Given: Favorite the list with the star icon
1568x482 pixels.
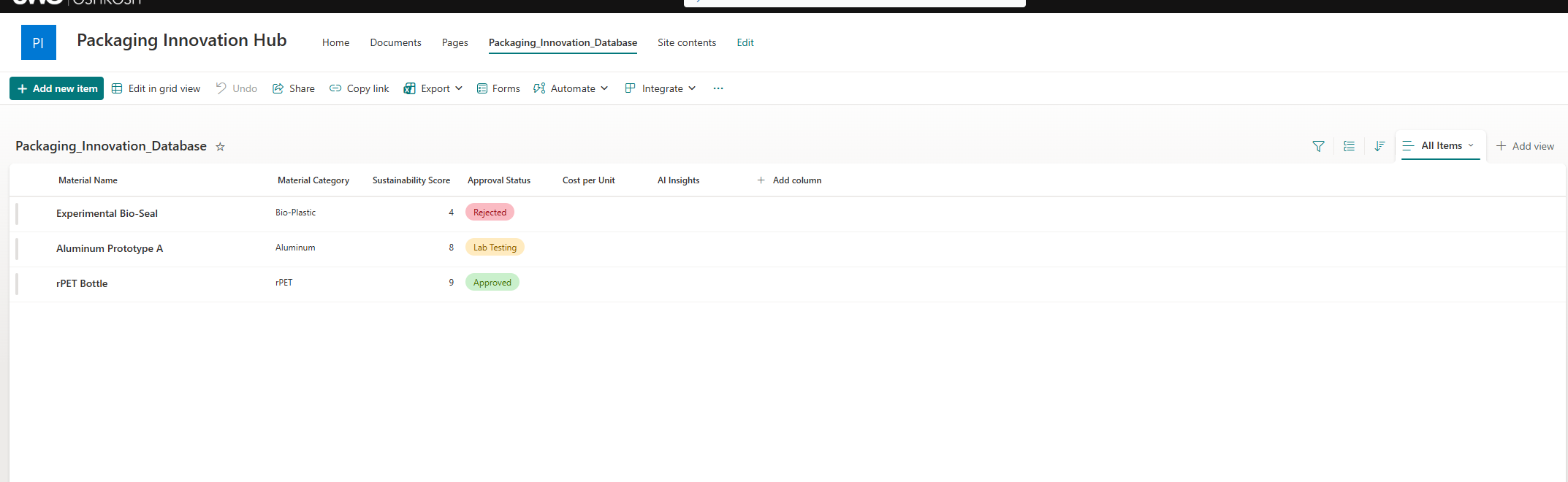Looking at the screenshot, I should pyautogui.click(x=220, y=147).
